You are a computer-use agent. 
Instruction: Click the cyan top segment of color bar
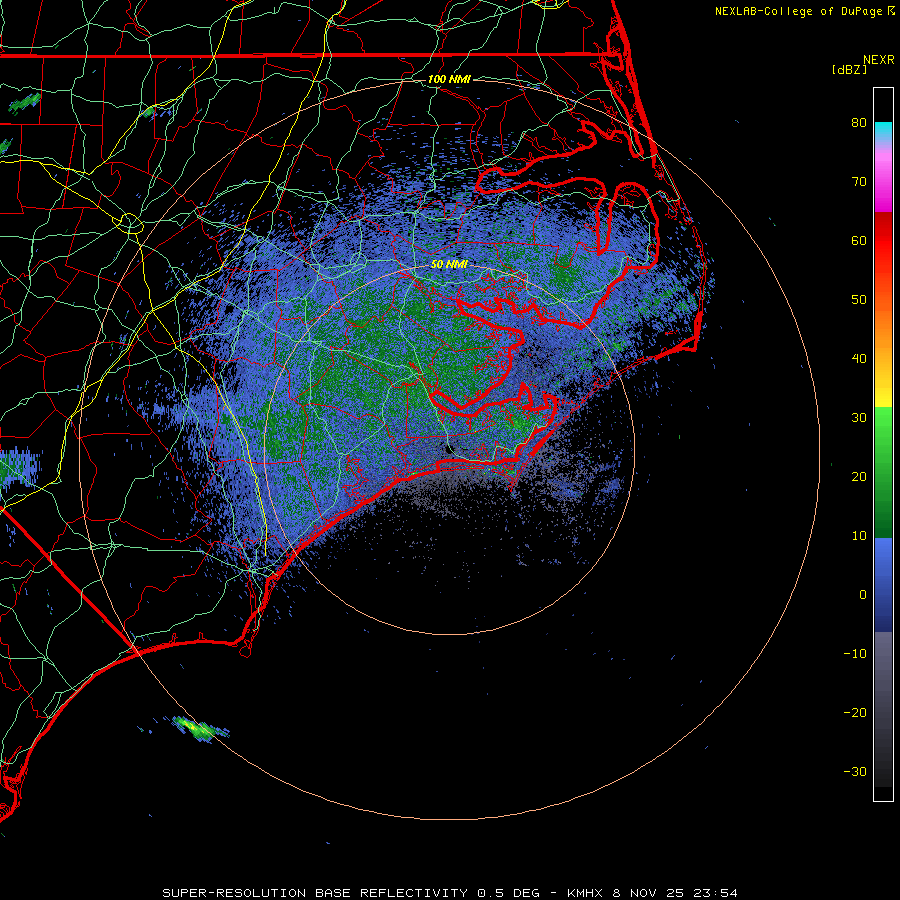click(x=883, y=131)
